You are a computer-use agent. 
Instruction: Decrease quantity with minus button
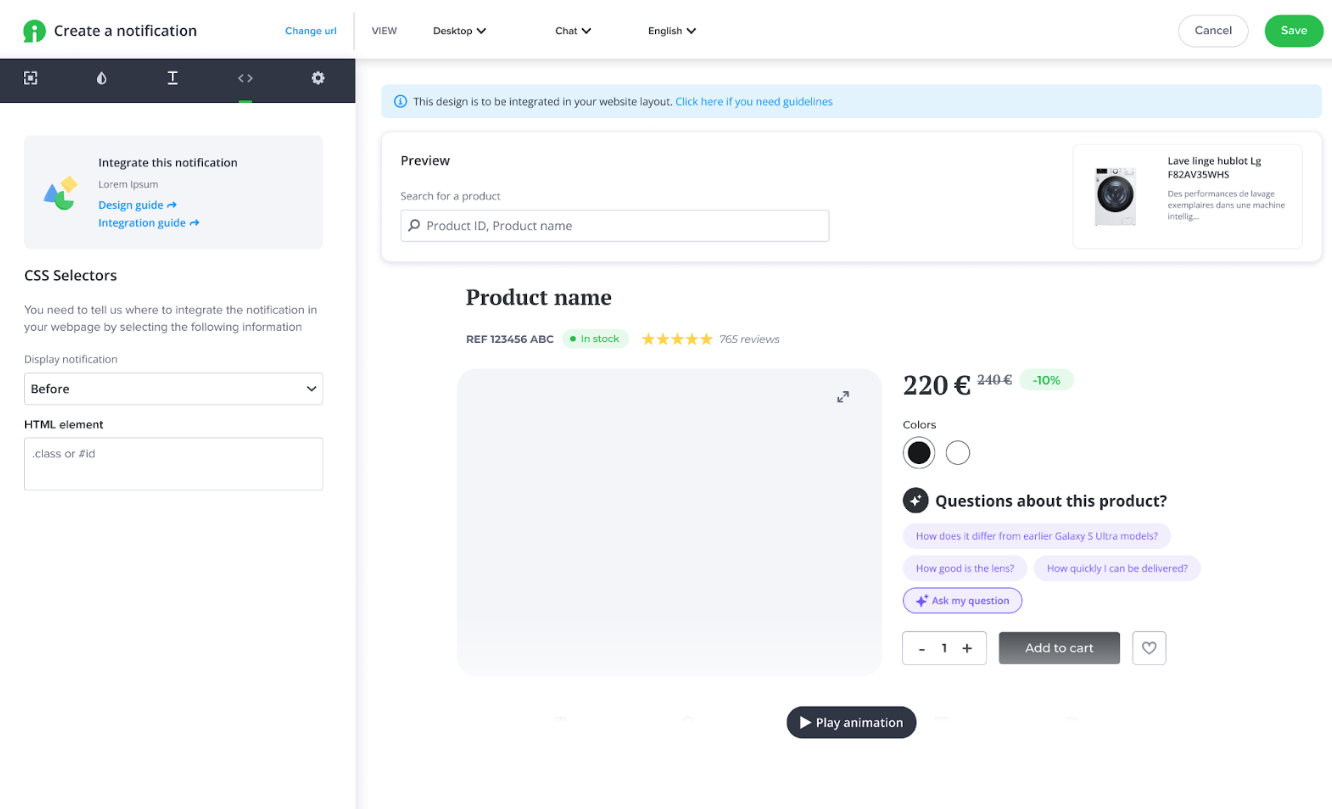[921, 648]
